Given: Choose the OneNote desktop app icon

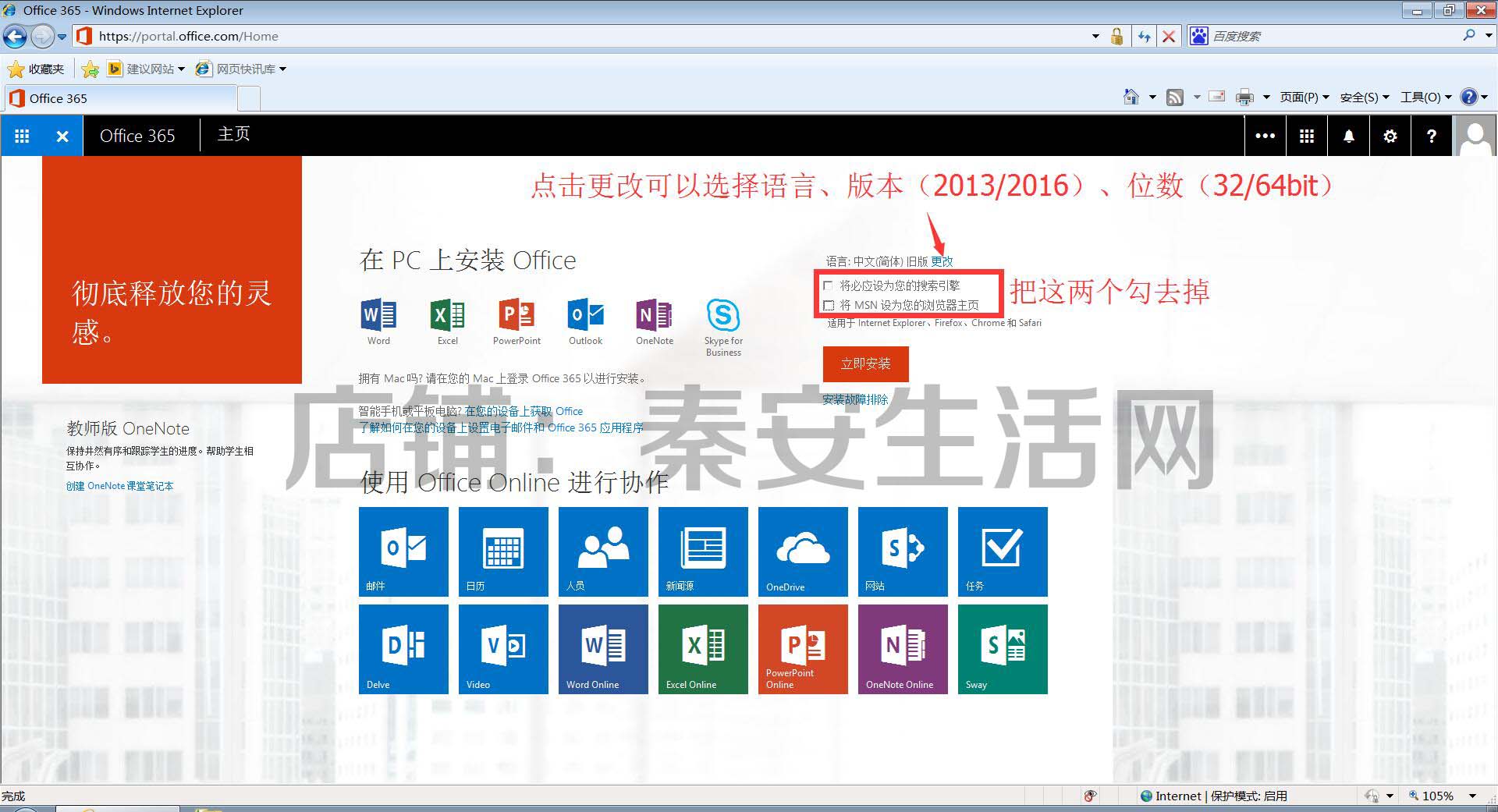Looking at the screenshot, I should (654, 315).
